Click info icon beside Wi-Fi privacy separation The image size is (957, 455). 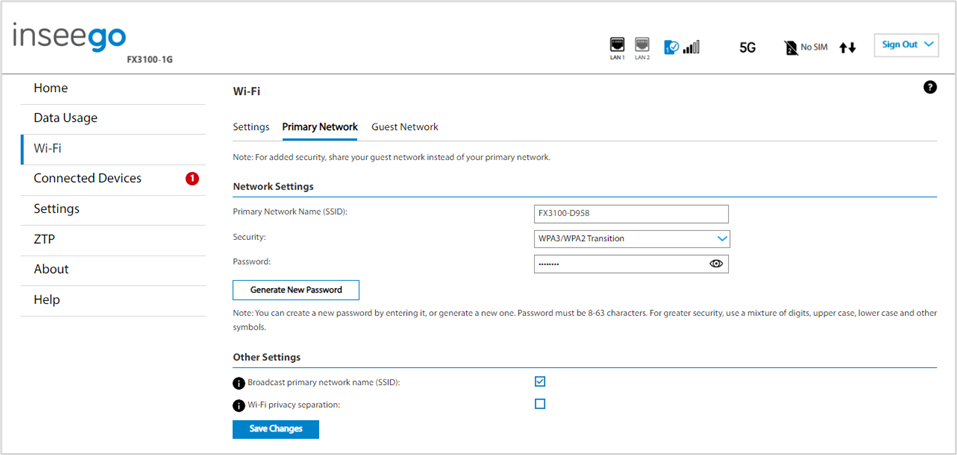pos(239,406)
